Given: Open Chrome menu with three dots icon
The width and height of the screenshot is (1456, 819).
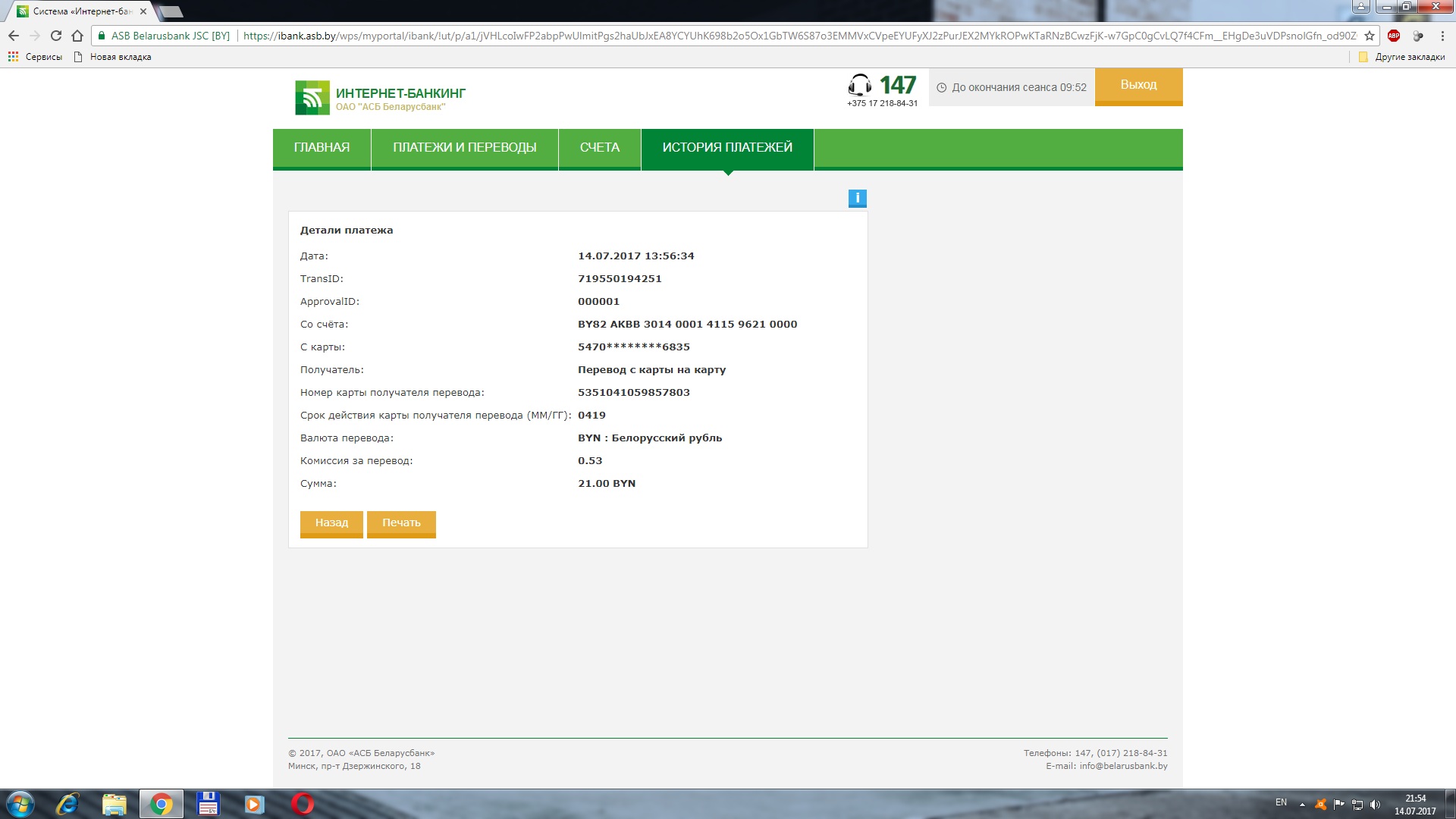Looking at the screenshot, I should click(x=1442, y=36).
